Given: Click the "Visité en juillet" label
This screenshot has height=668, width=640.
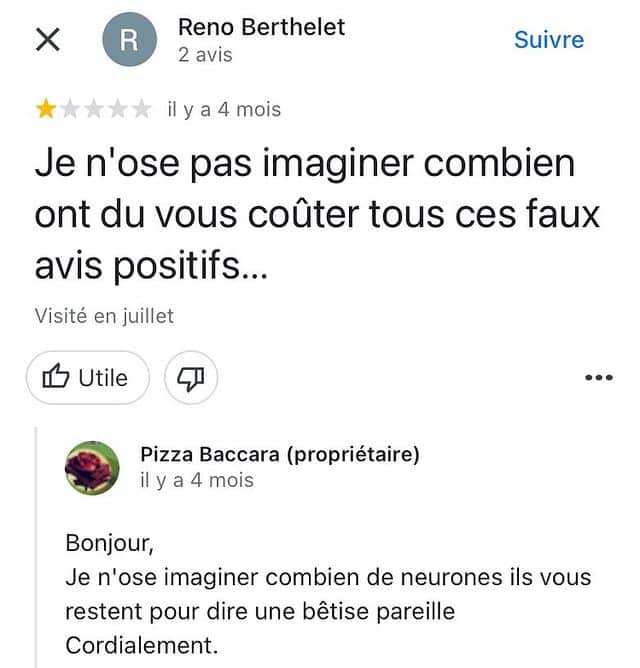Looking at the screenshot, I should point(104,316).
